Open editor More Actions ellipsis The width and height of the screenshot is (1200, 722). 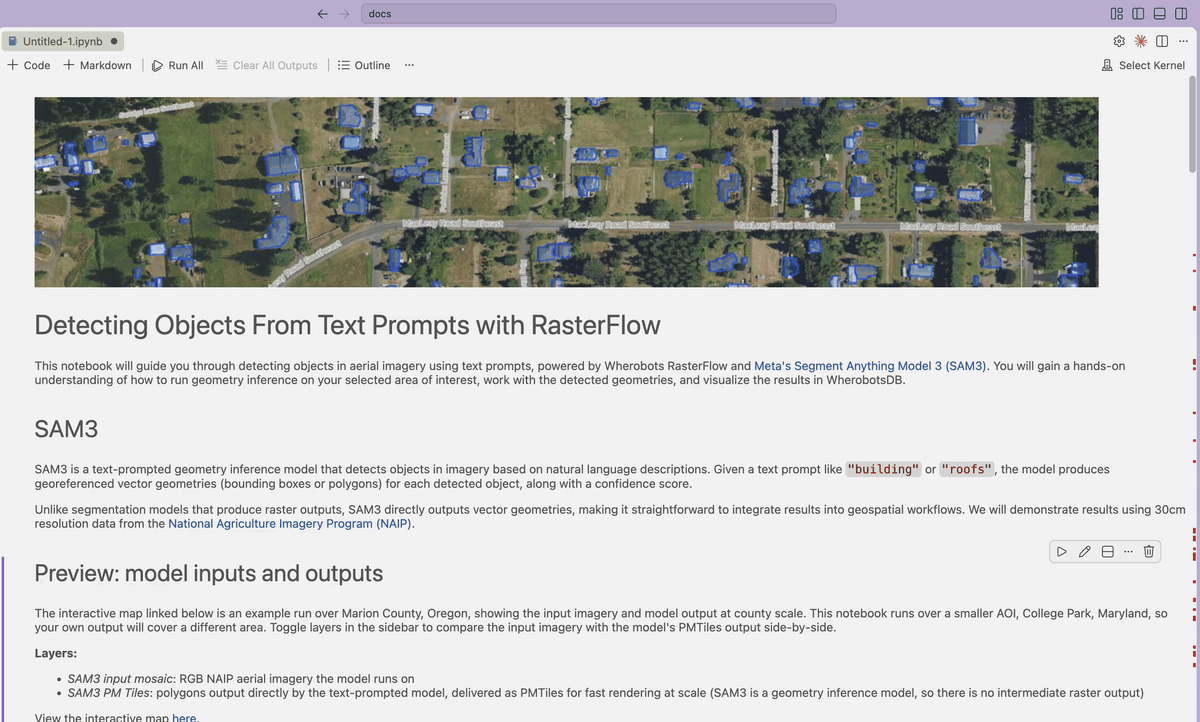1183,41
